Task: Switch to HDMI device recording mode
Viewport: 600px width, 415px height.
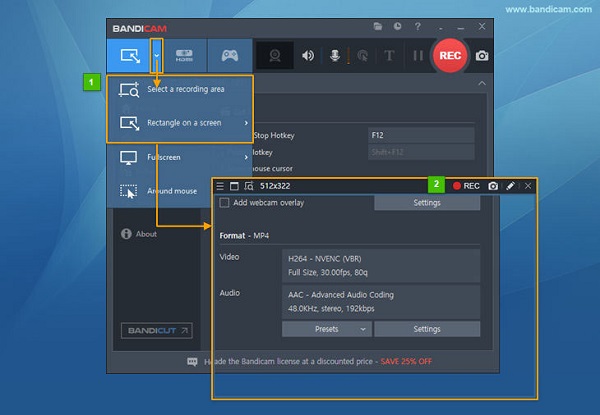Action: click(x=184, y=56)
